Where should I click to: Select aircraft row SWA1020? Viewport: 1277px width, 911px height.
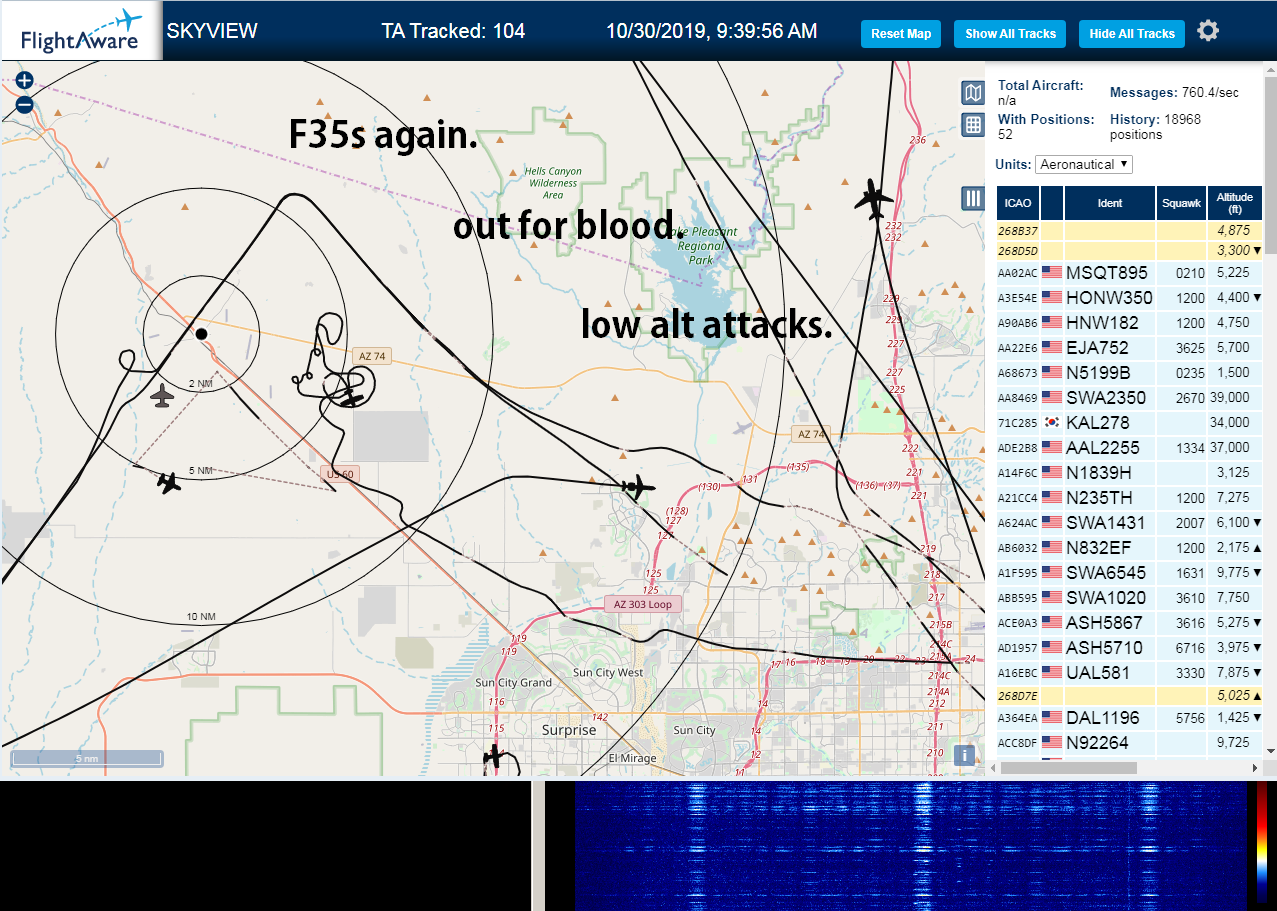point(1129,597)
